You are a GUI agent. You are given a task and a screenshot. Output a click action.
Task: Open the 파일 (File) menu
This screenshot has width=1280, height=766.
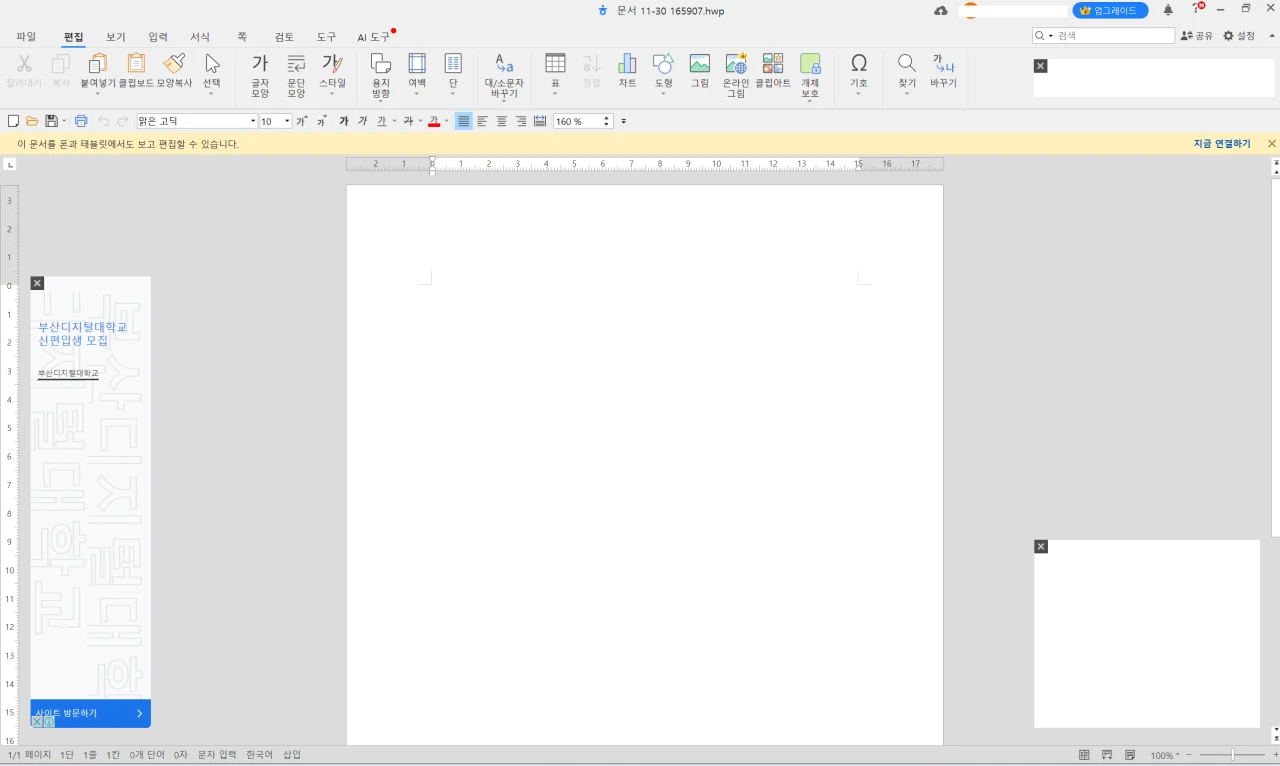pyautogui.click(x=26, y=37)
